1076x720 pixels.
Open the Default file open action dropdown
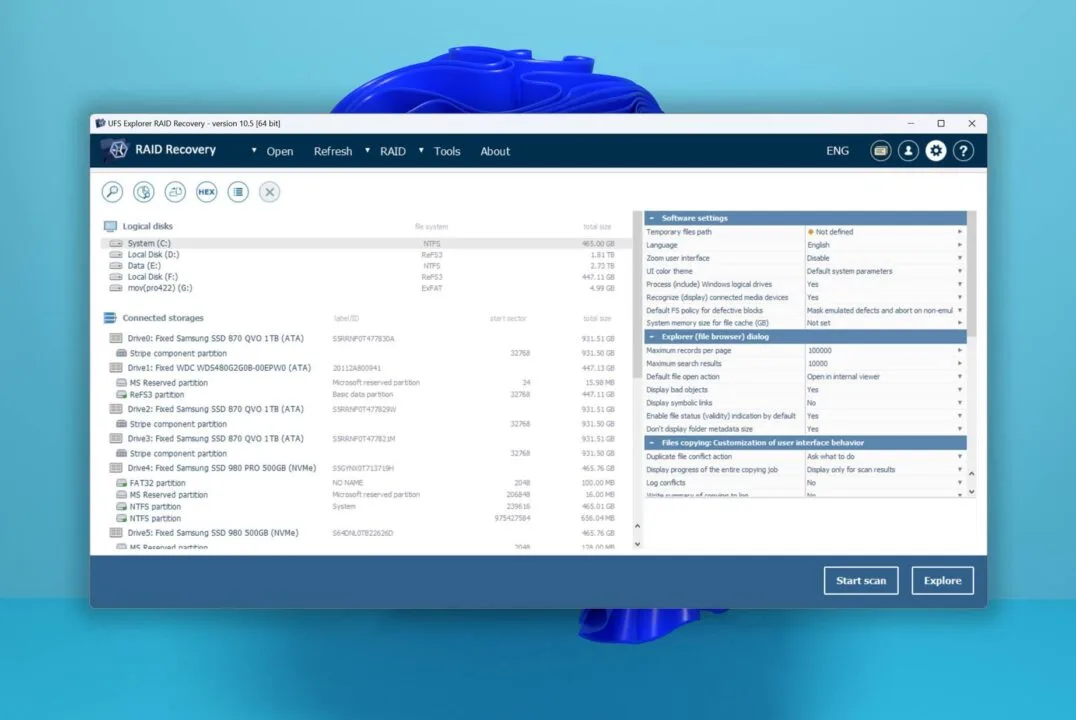pyautogui.click(x=959, y=377)
